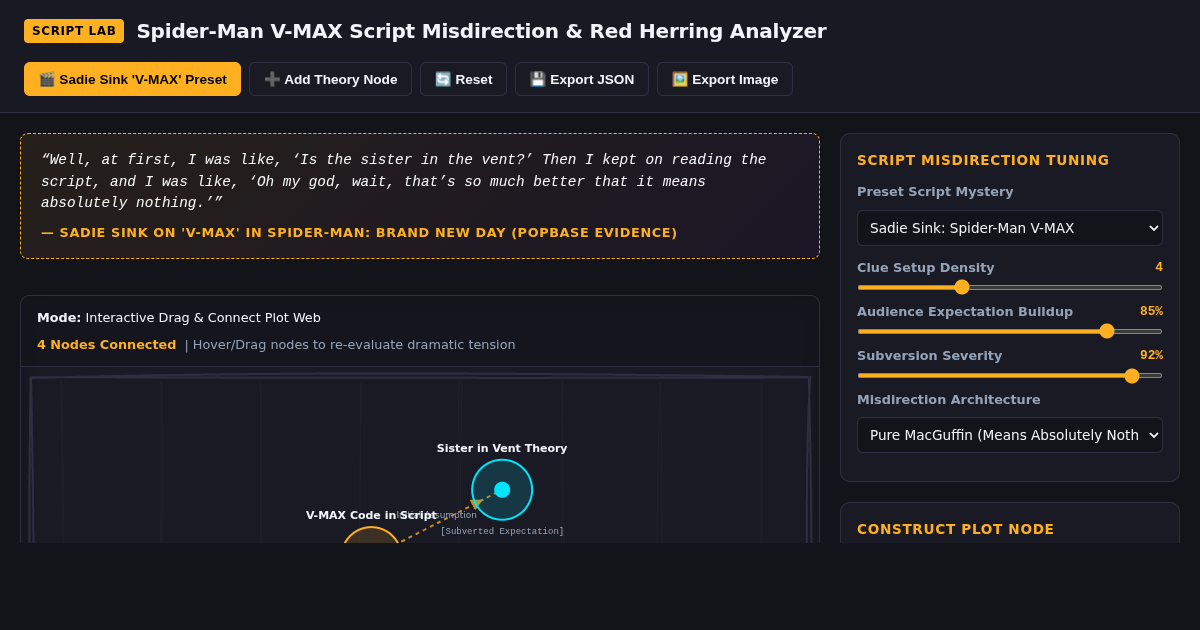Click the 'Construct Plot Node' heading

point(955,529)
